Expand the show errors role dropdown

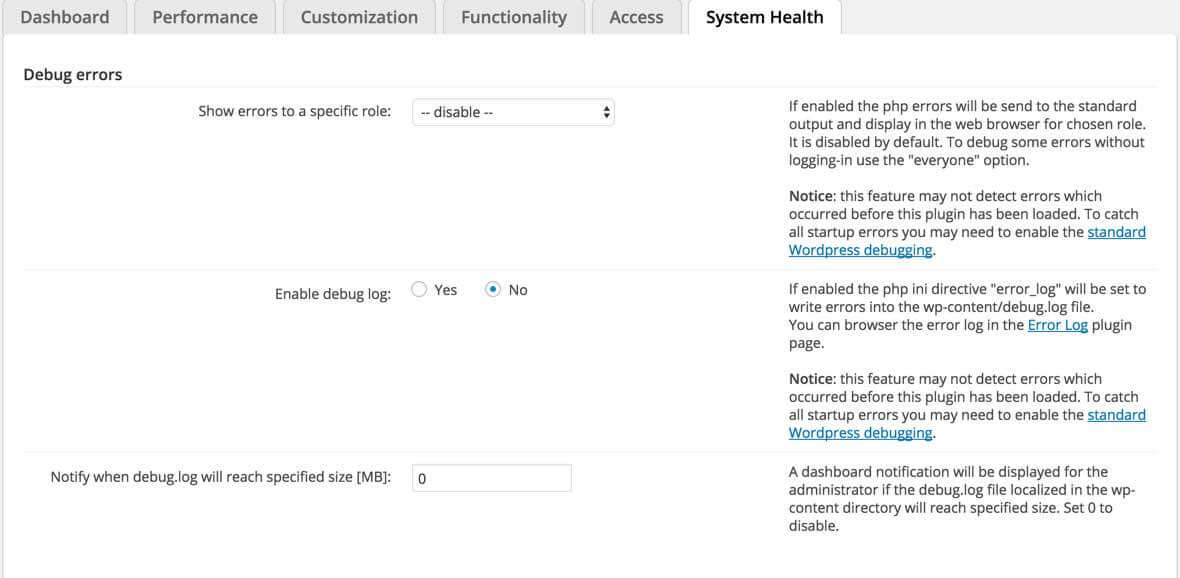513,112
